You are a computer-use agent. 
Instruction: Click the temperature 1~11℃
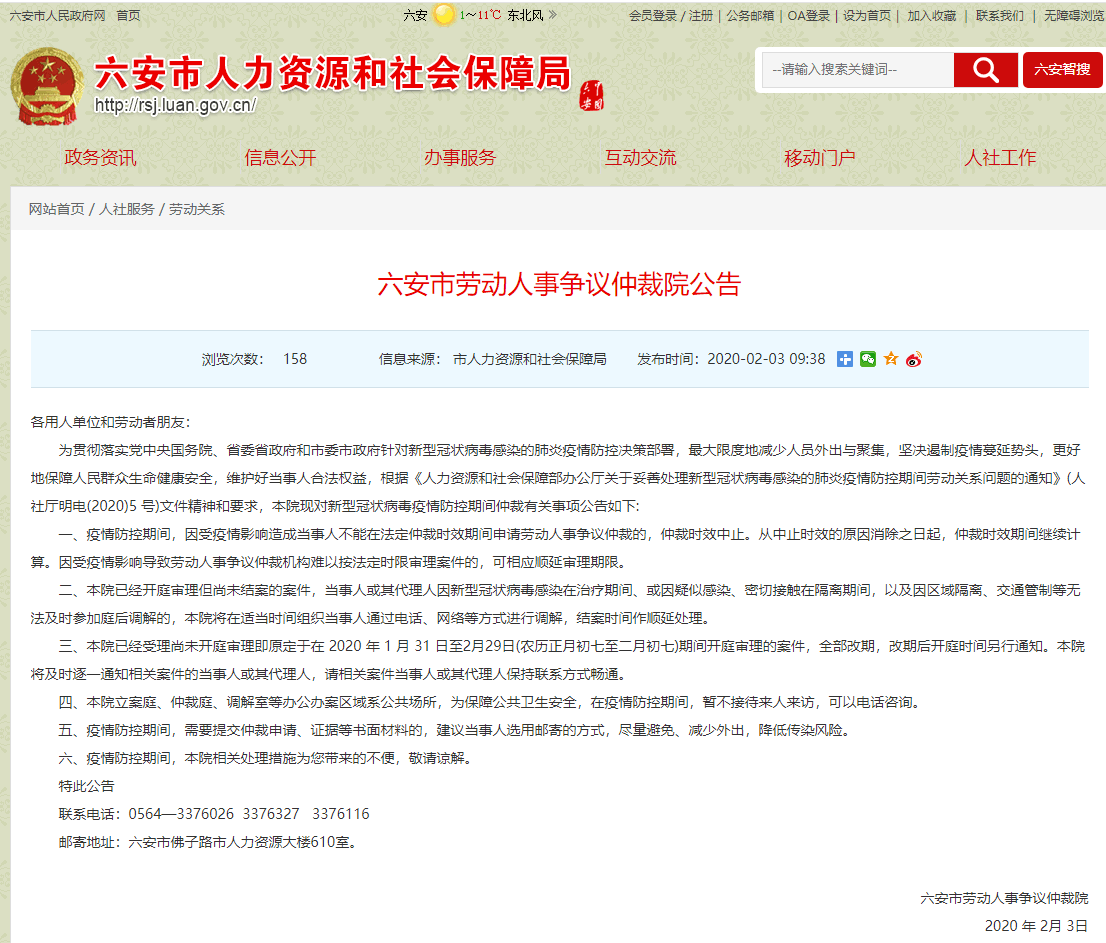(x=480, y=16)
